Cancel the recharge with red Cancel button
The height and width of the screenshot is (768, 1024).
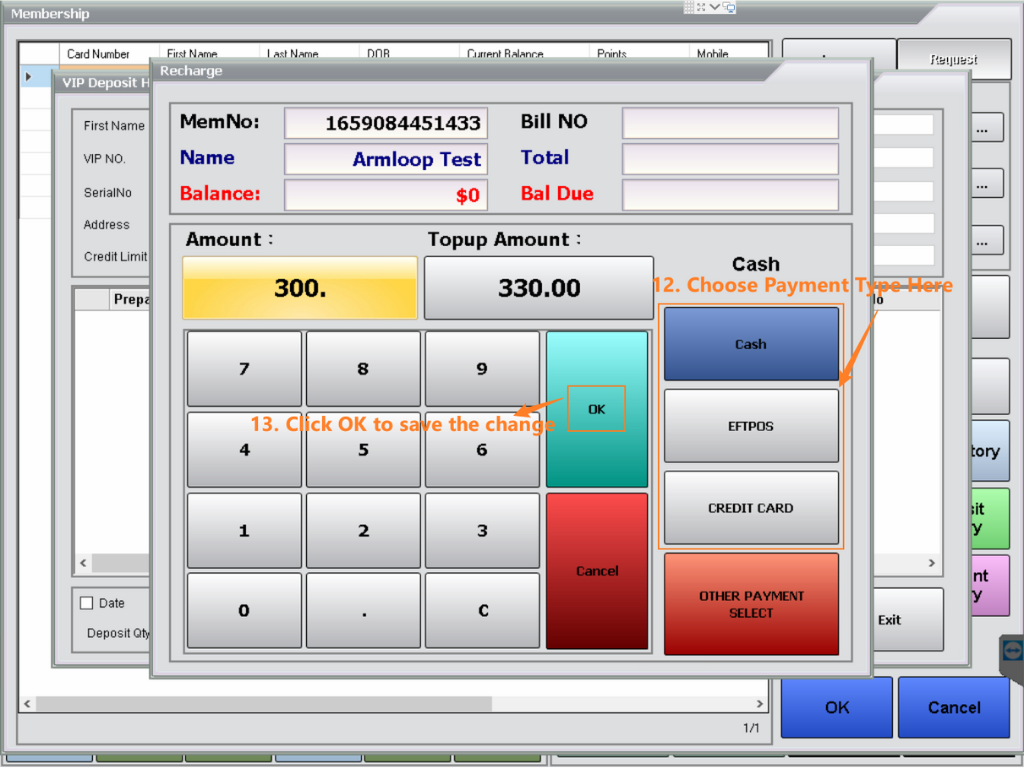597,571
